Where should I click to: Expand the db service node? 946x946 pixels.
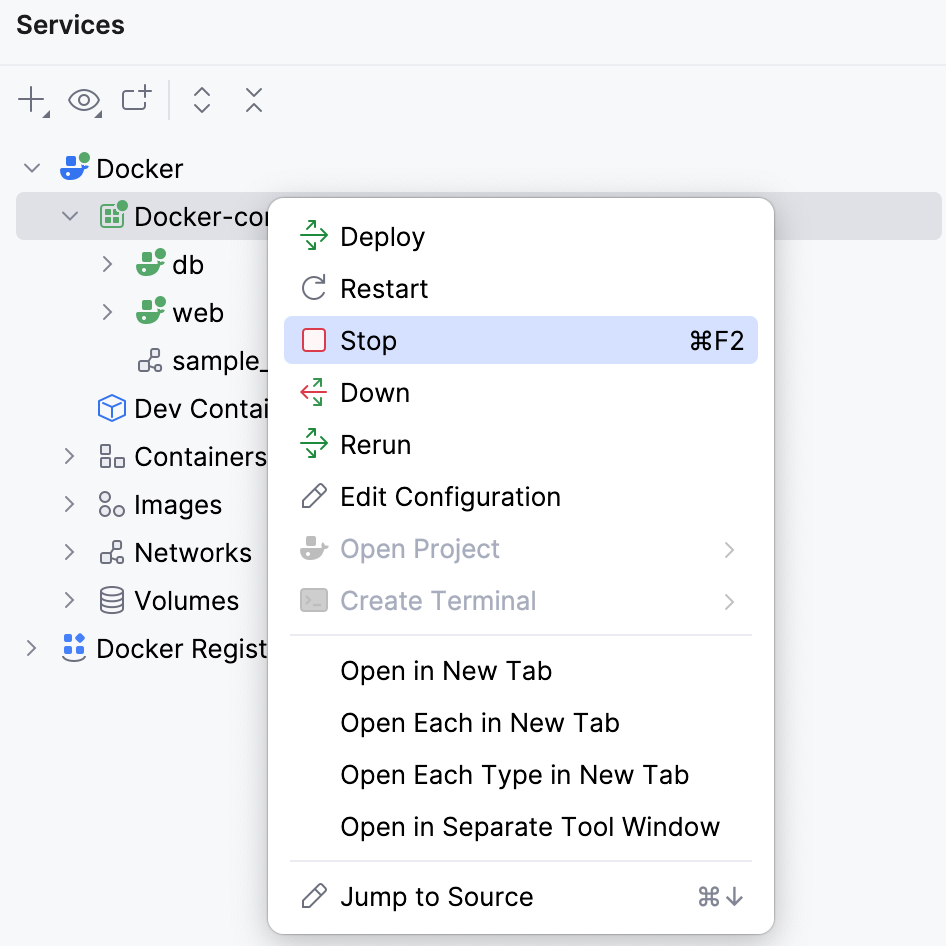(107, 264)
